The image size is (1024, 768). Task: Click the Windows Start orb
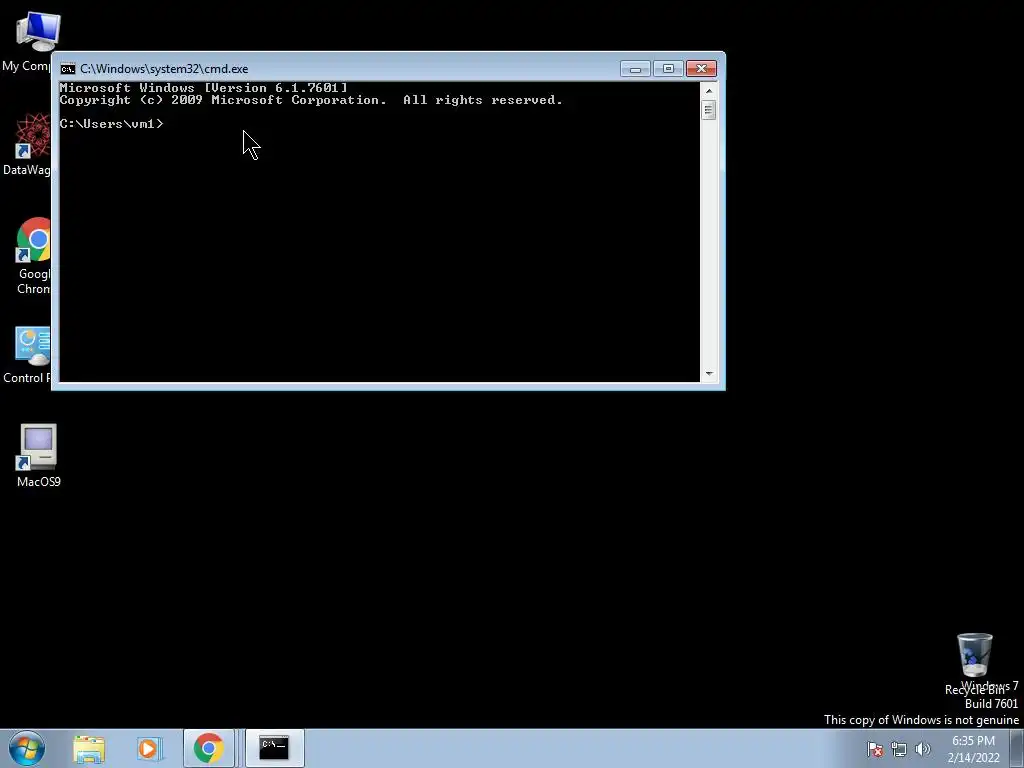click(27, 748)
